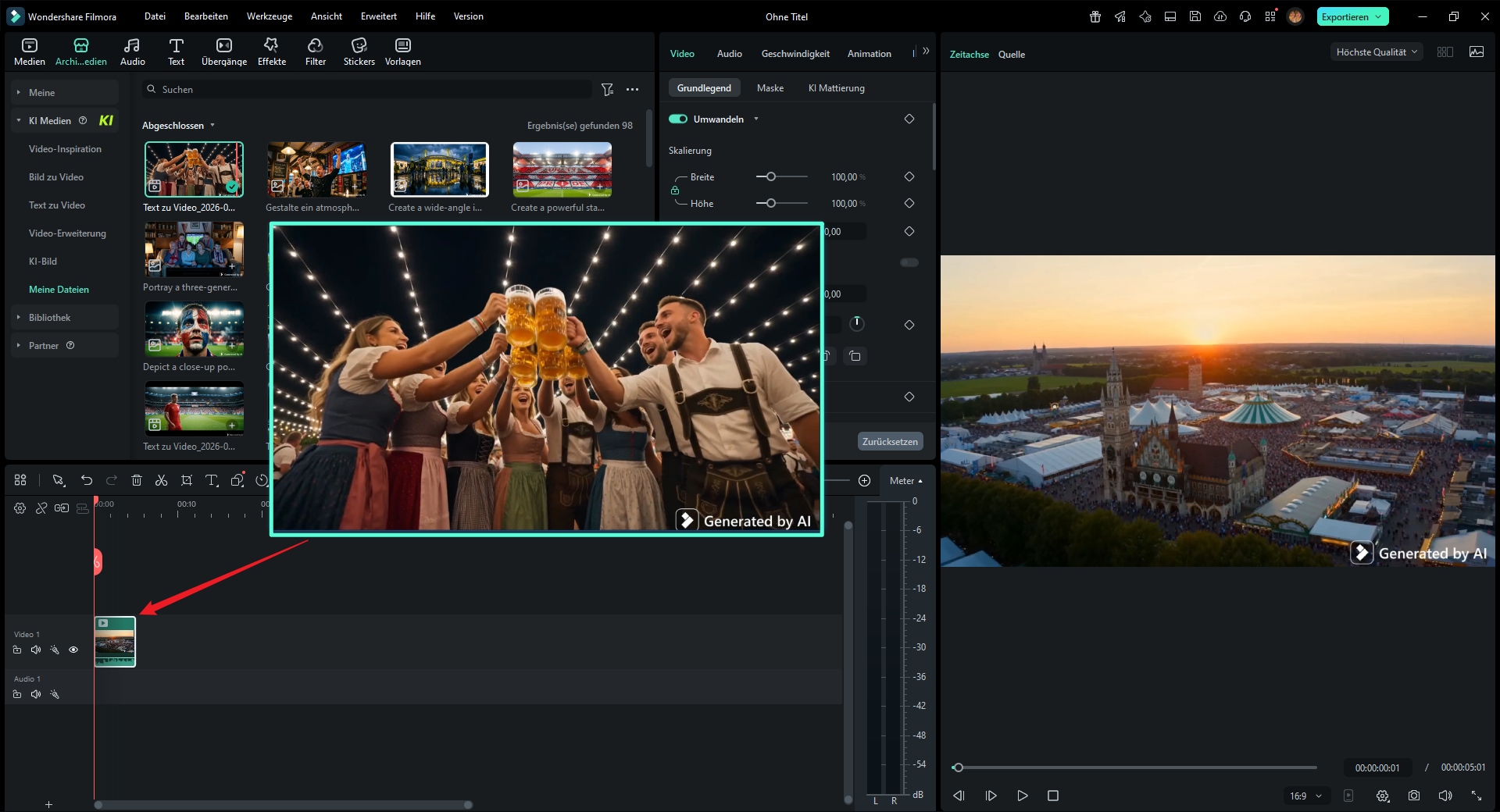Toggle the Umwandeln switch off
1500x812 pixels.
[x=678, y=119]
